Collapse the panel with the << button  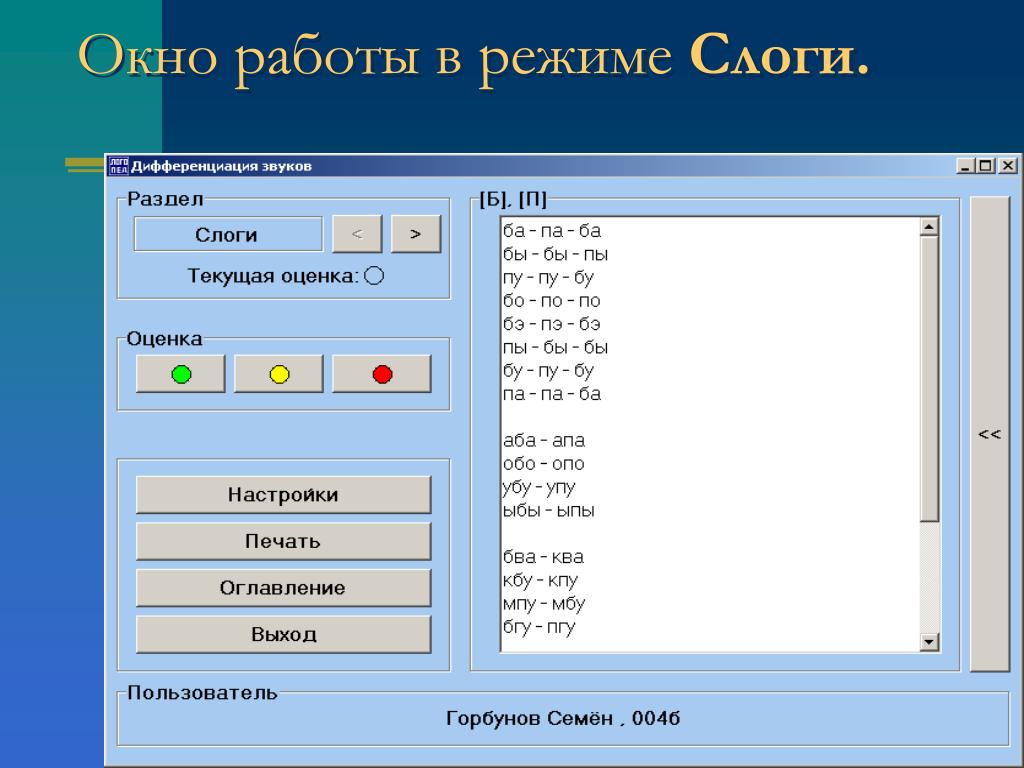(x=989, y=434)
